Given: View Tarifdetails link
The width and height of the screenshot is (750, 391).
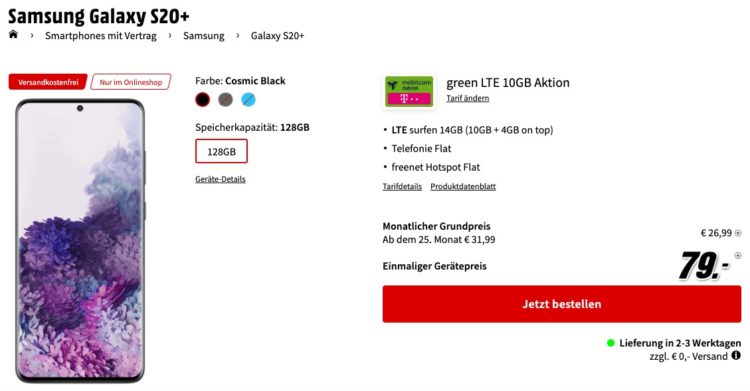Looking at the screenshot, I should (x=402, y=187).
